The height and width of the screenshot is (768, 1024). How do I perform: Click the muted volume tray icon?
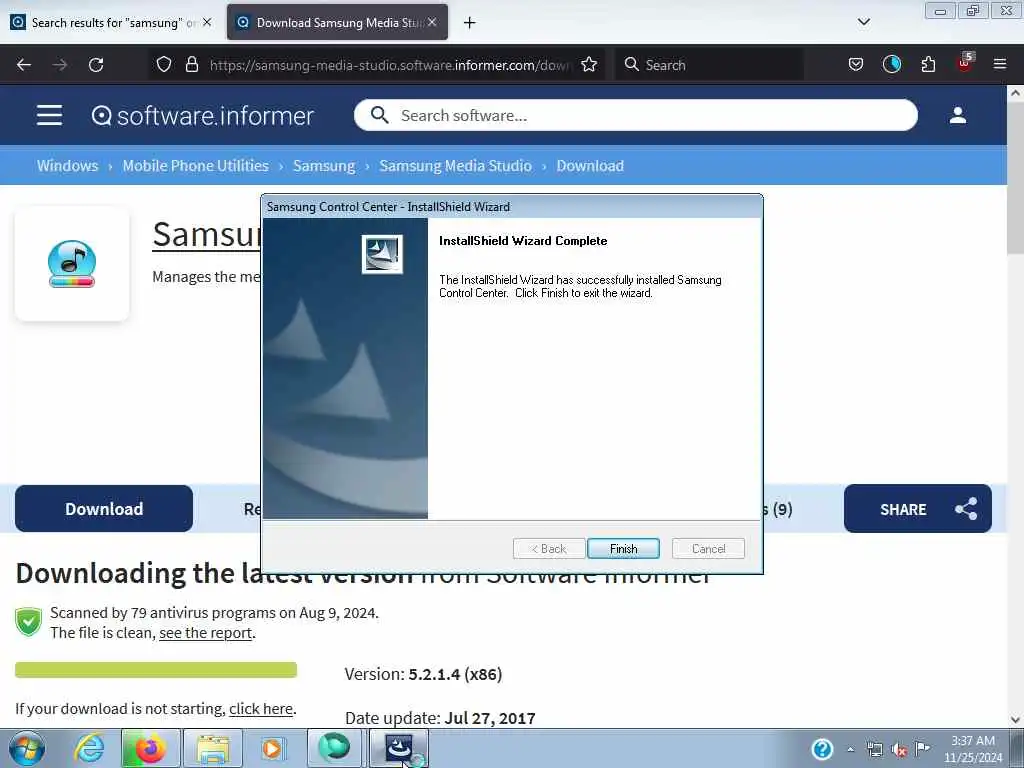(899, 750)
